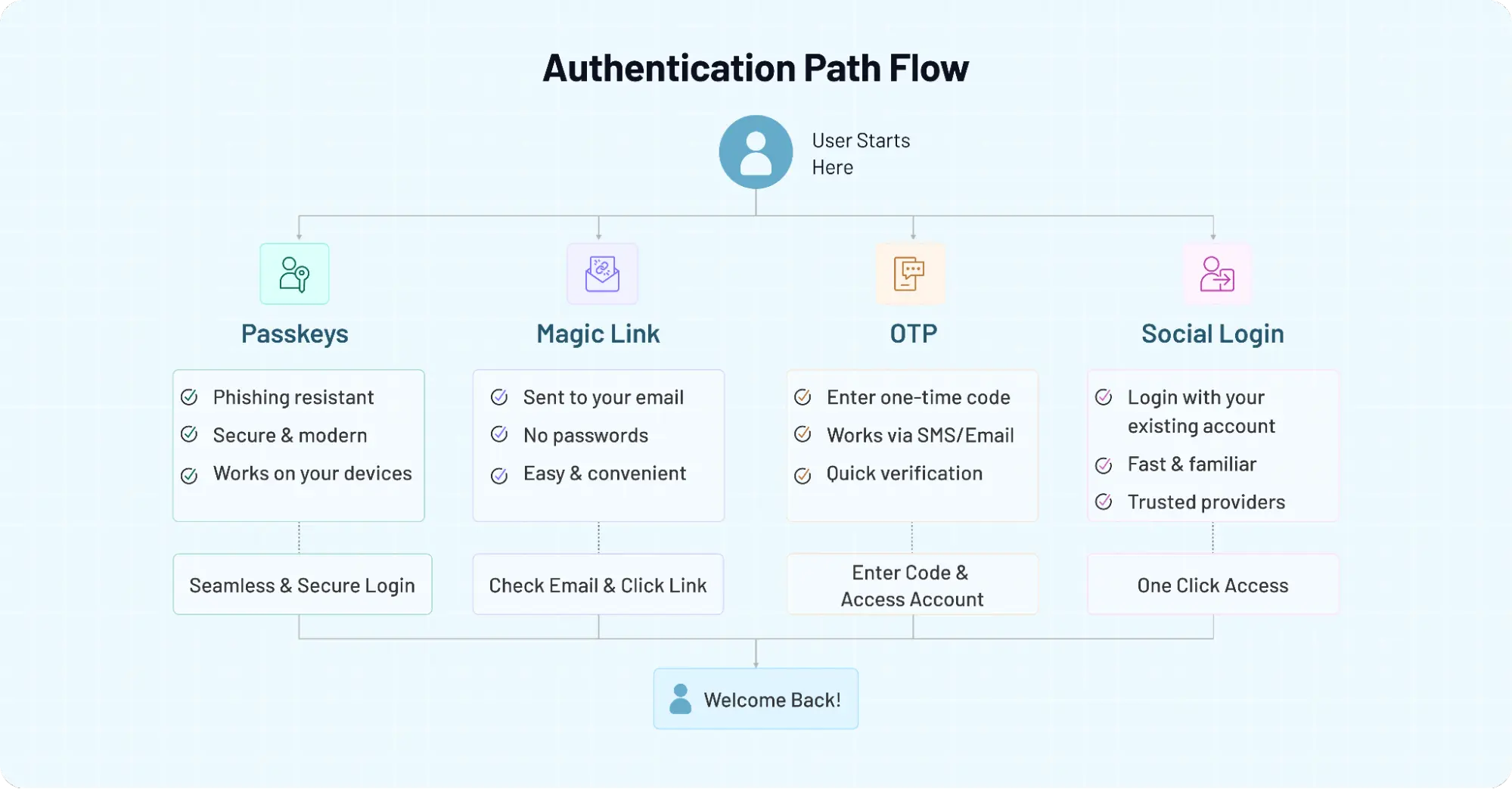Click the Secure & modern text

click(290, 435)
